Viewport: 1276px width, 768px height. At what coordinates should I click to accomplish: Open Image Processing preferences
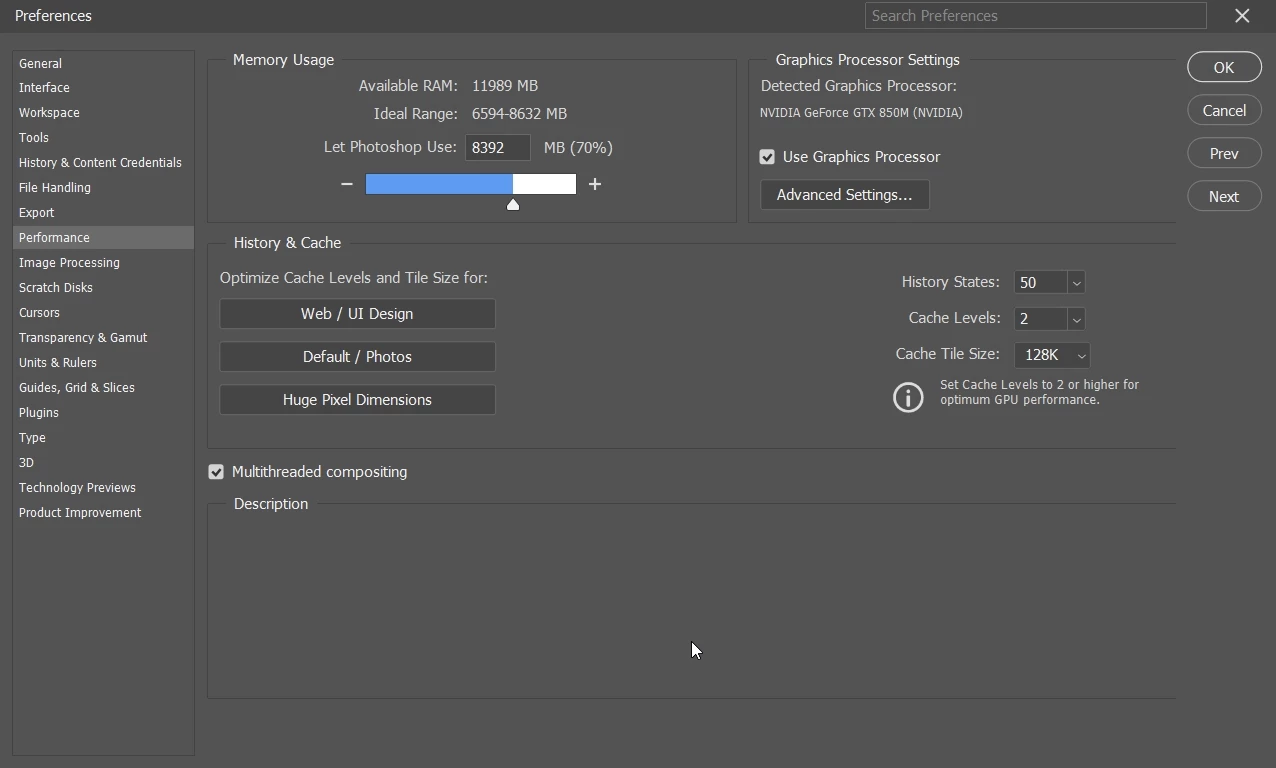click(x=103, y=263)
